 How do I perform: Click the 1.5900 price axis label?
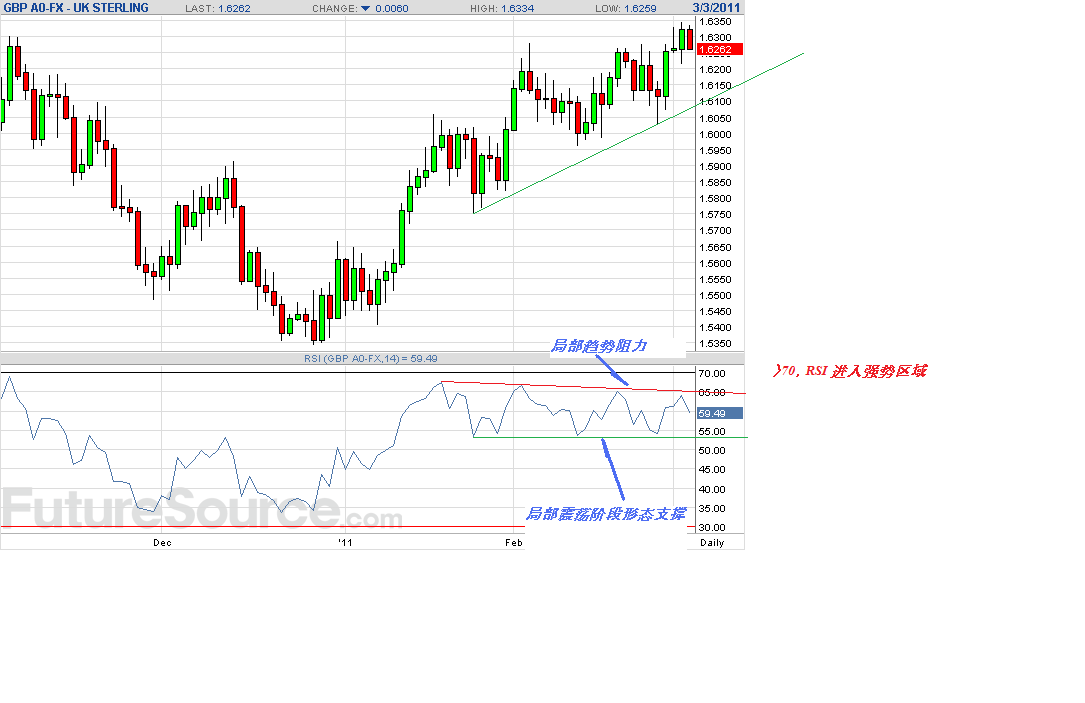pos(715,166)
